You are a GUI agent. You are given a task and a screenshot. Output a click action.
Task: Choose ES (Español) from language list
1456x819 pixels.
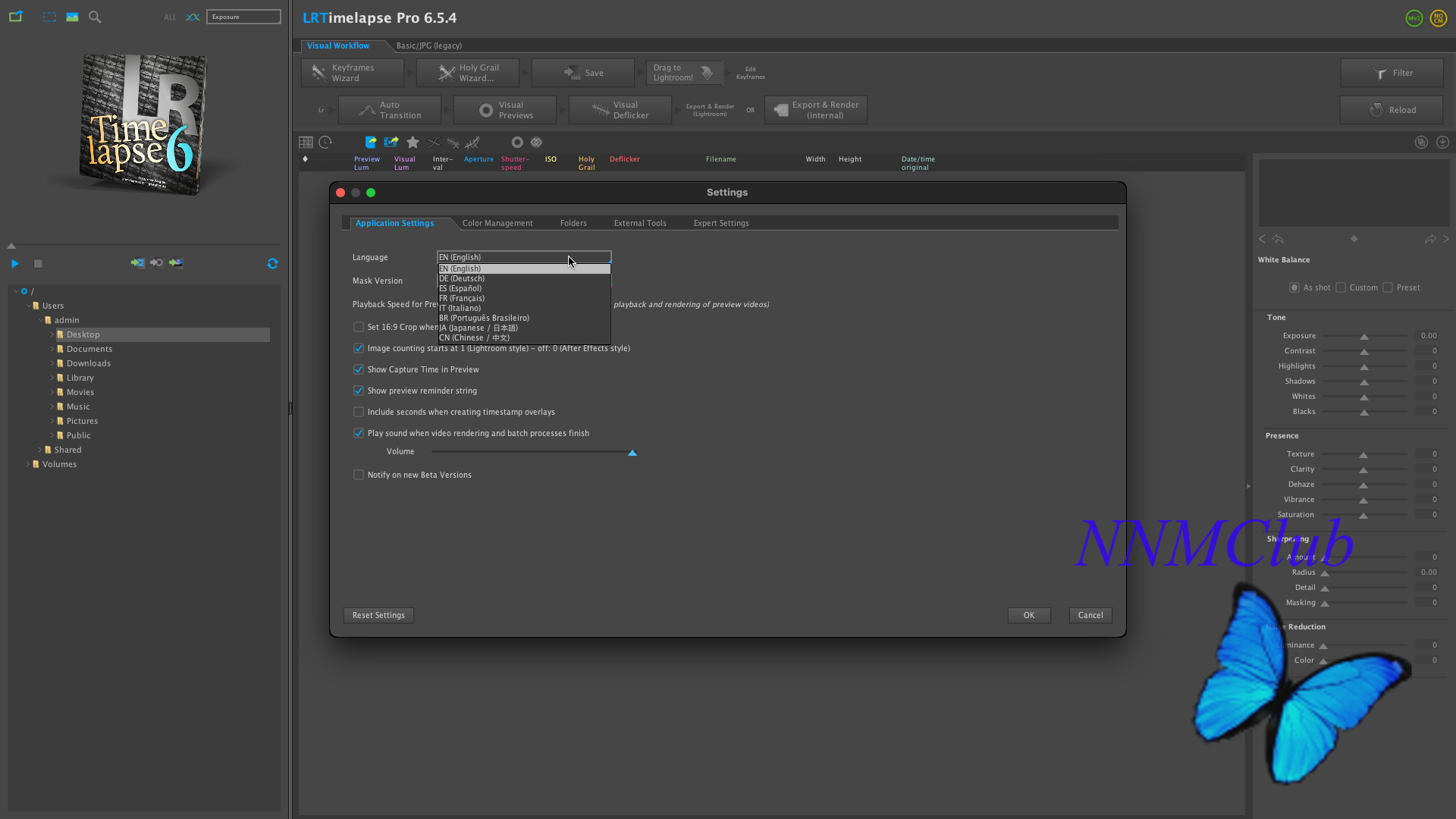pyautogui.click(x=524, y=288)
